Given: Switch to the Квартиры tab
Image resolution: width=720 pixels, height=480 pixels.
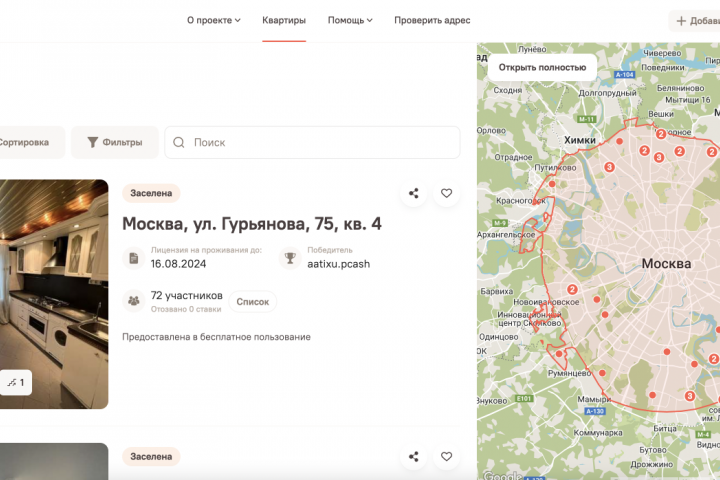Looking at the screenshot, I should click(x=284, y=20).
